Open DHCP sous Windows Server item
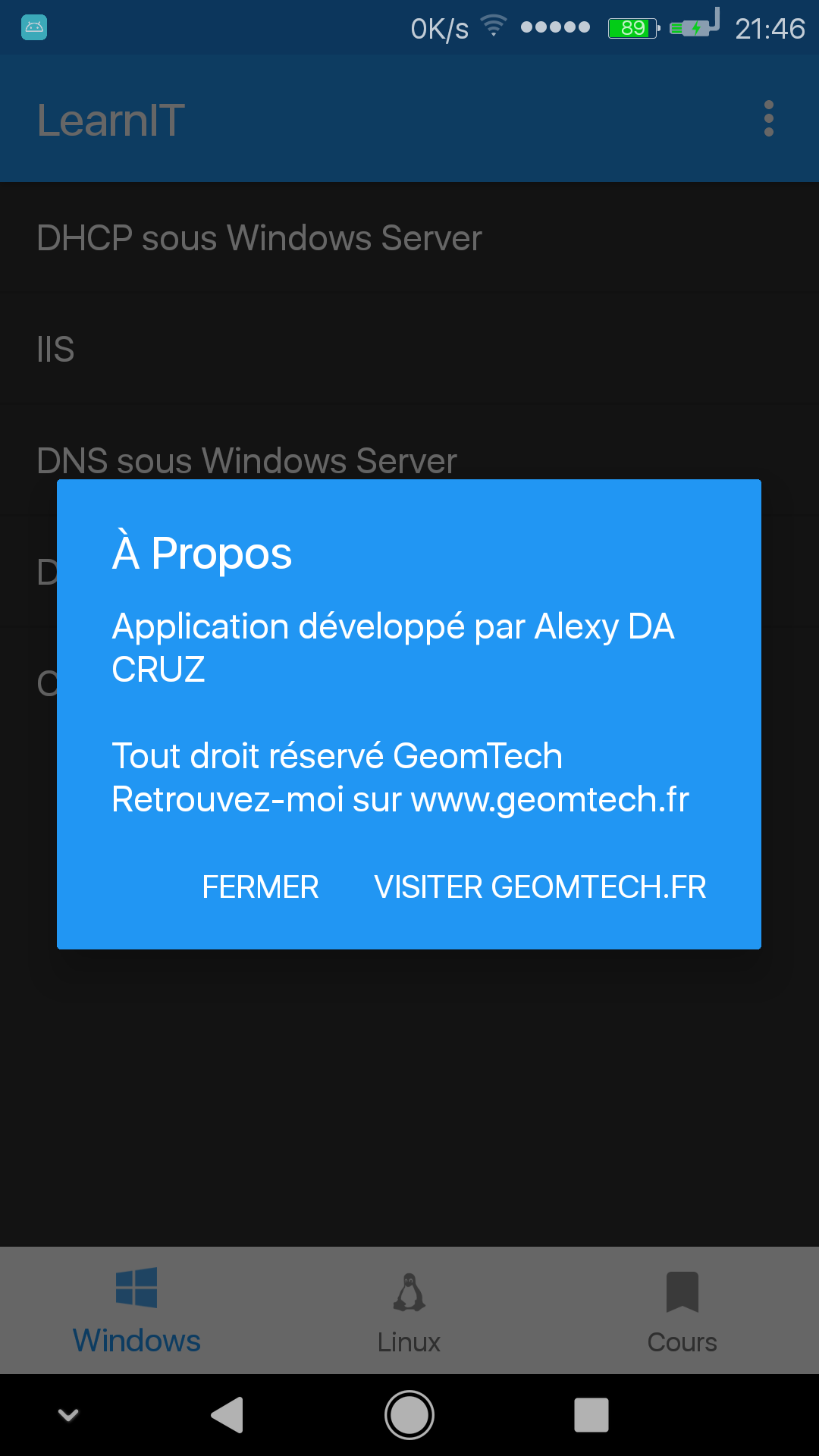This screenshot has width=819, height=1456. 259,238
